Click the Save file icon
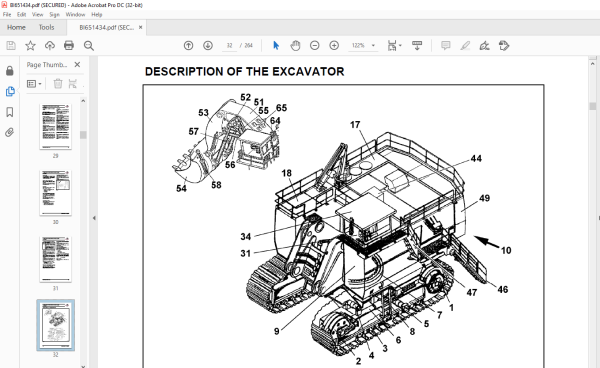This screenshot has width=600, height=368. pos(11,46)
